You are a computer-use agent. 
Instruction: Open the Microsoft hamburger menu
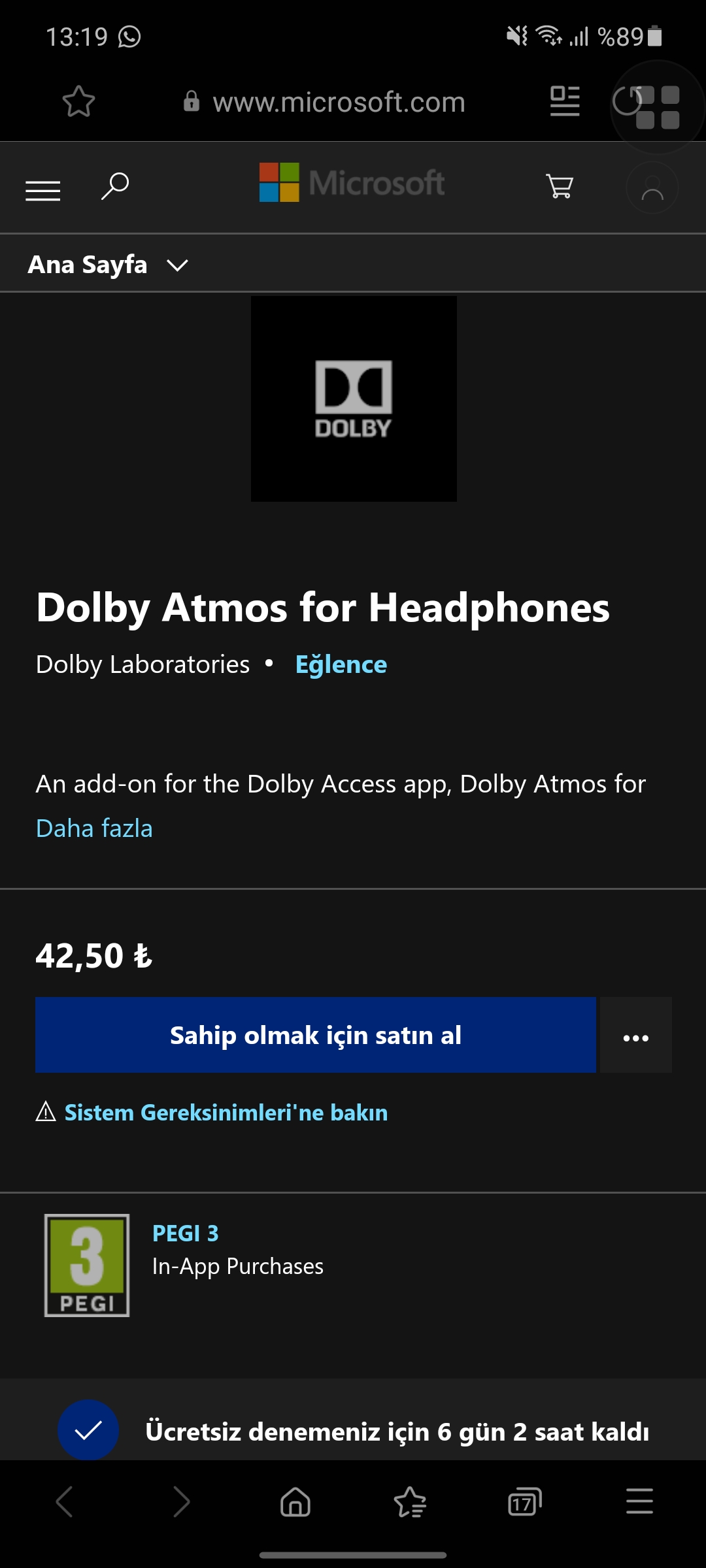[x=43, y=190]
